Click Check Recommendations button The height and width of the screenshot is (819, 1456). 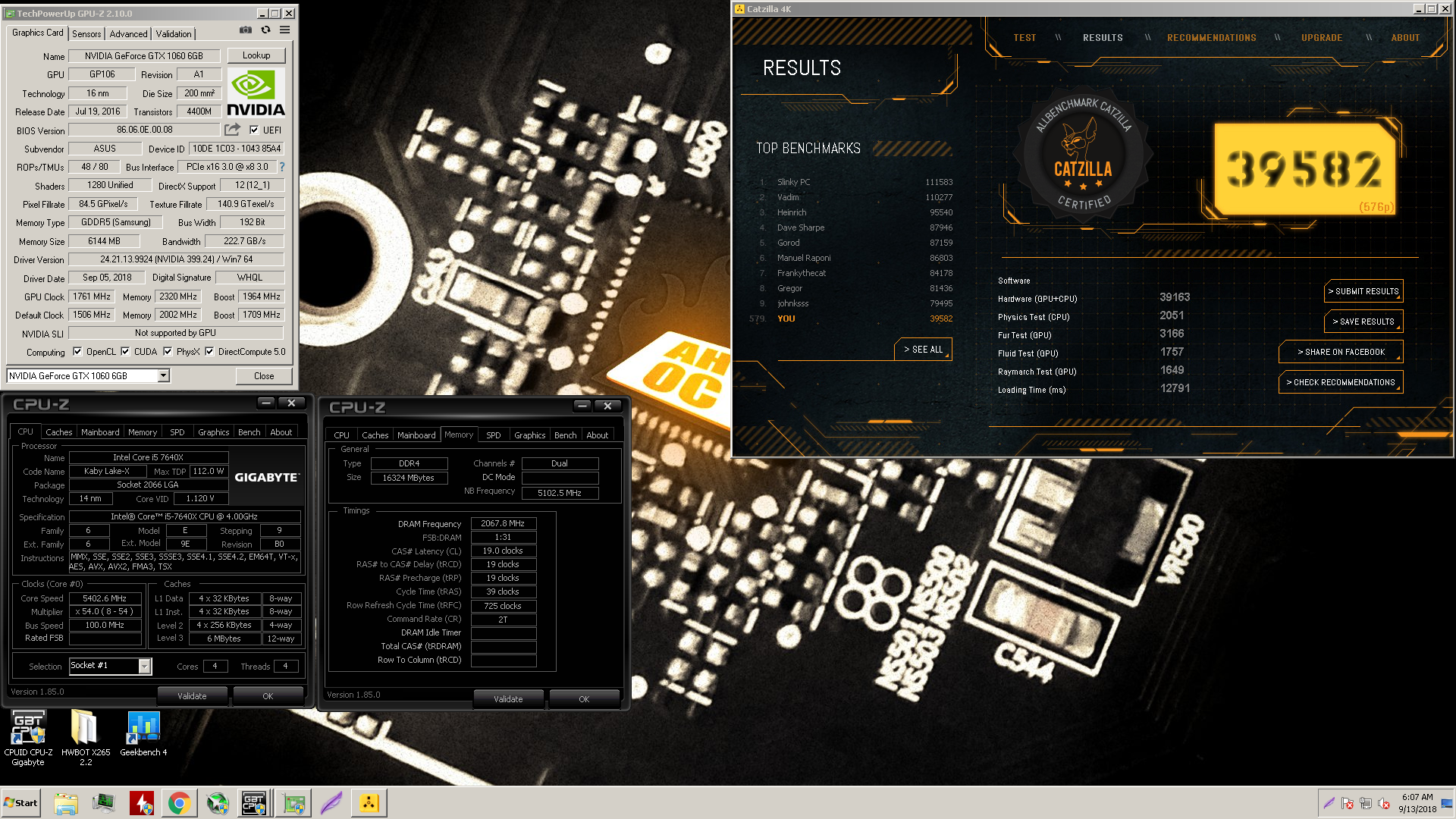point(1341,382)
